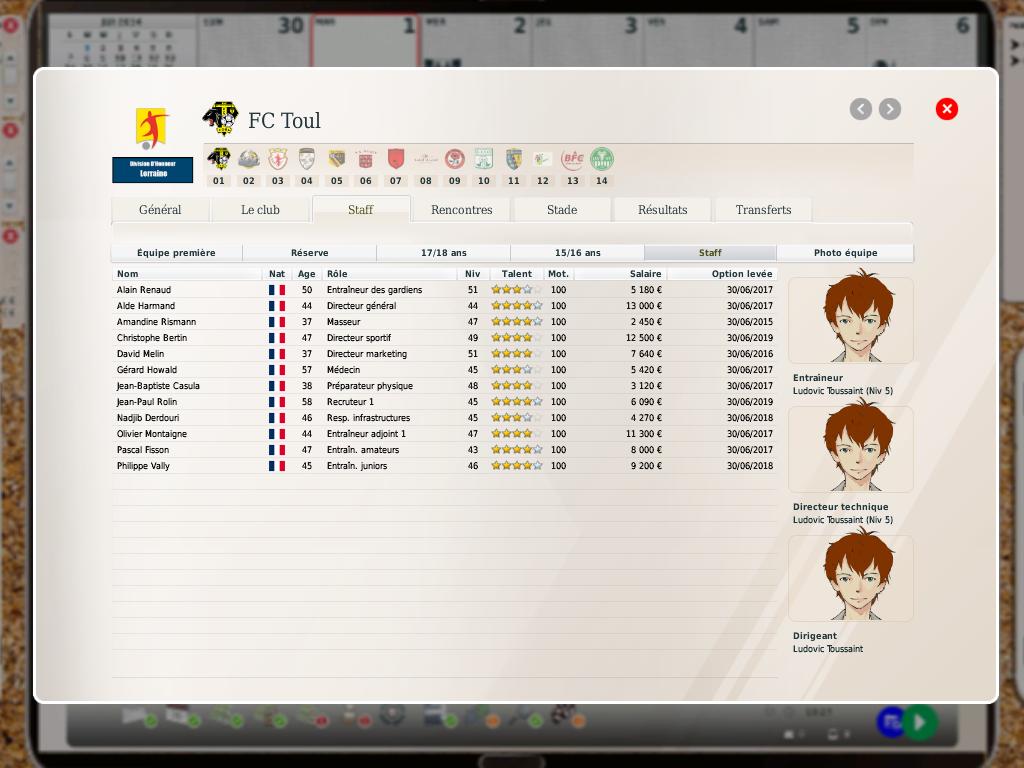Show the Équipe première sub-tab
Image resolution: width=1024 pixels, height=768 pixels.
coord(176,253)
